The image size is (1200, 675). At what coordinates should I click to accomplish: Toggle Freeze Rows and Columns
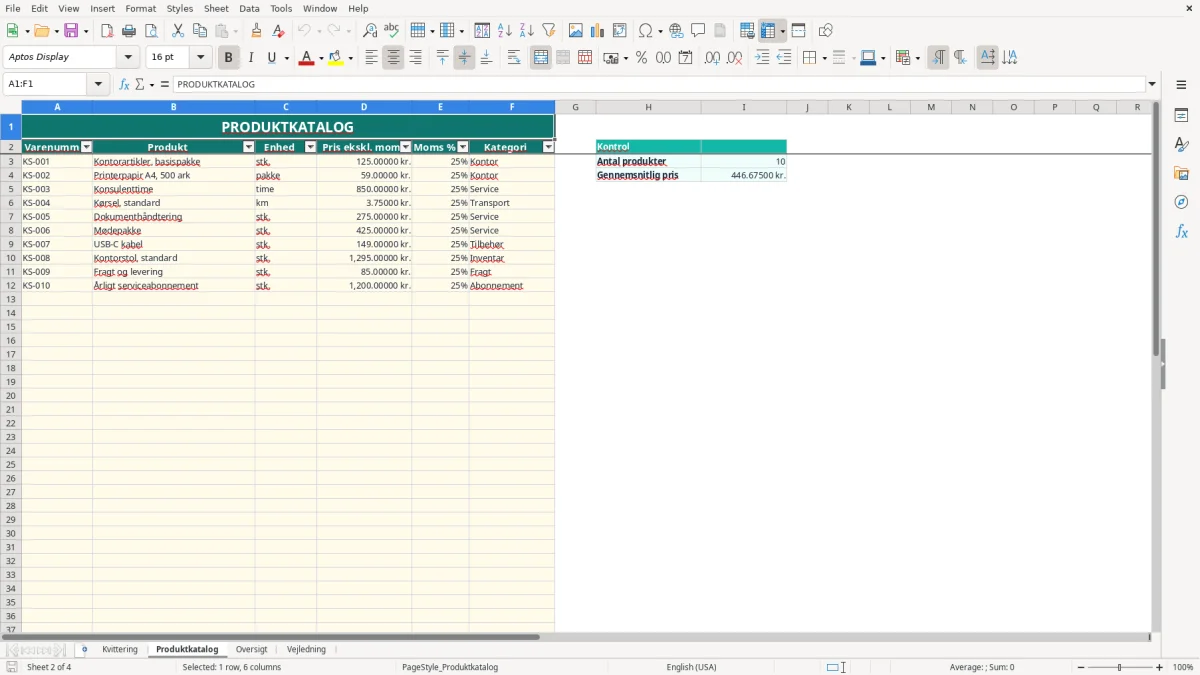point(769,31)
